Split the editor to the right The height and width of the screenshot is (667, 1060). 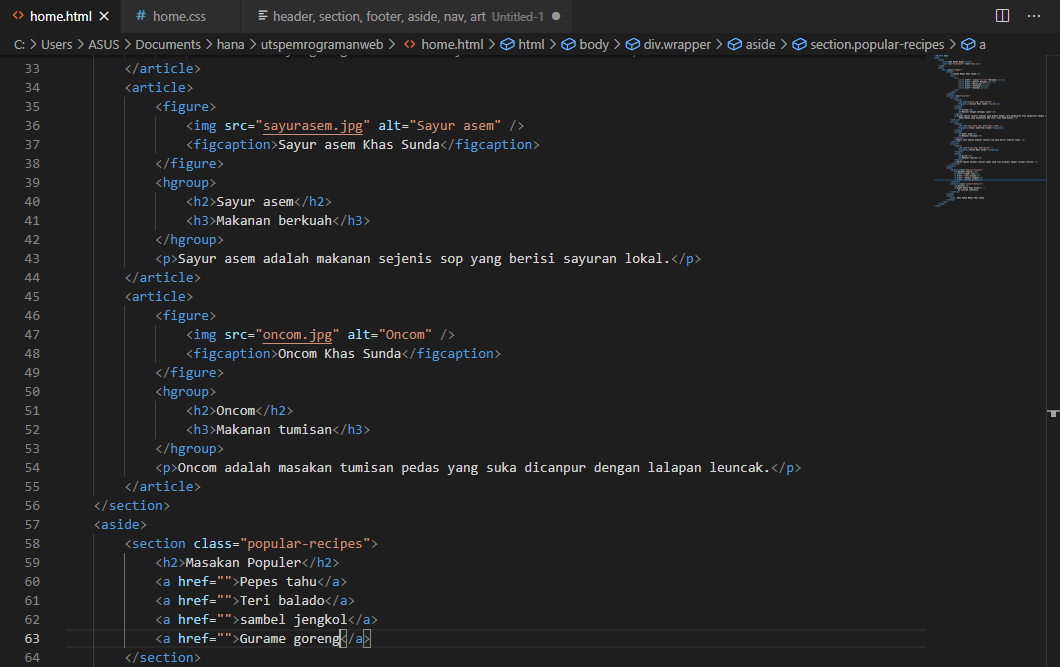point(1003,16)
